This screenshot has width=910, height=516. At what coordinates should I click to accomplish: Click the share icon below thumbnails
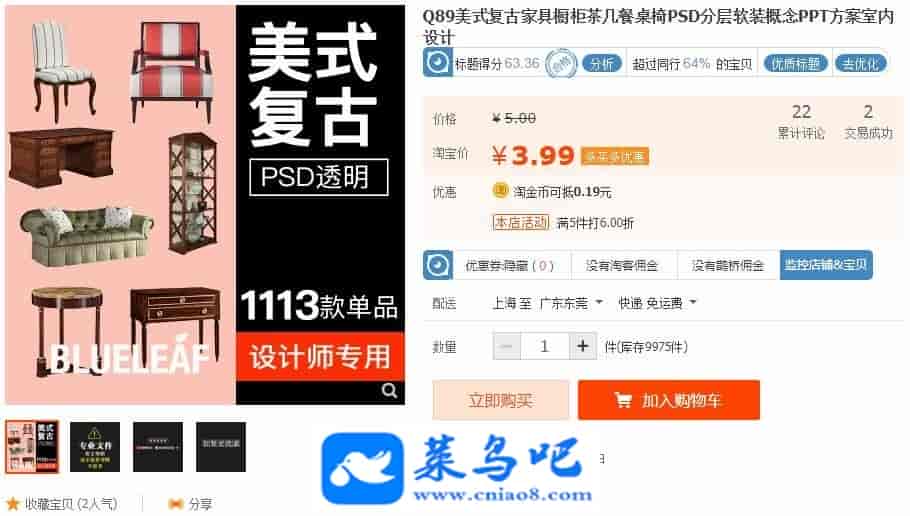point(175,504)
